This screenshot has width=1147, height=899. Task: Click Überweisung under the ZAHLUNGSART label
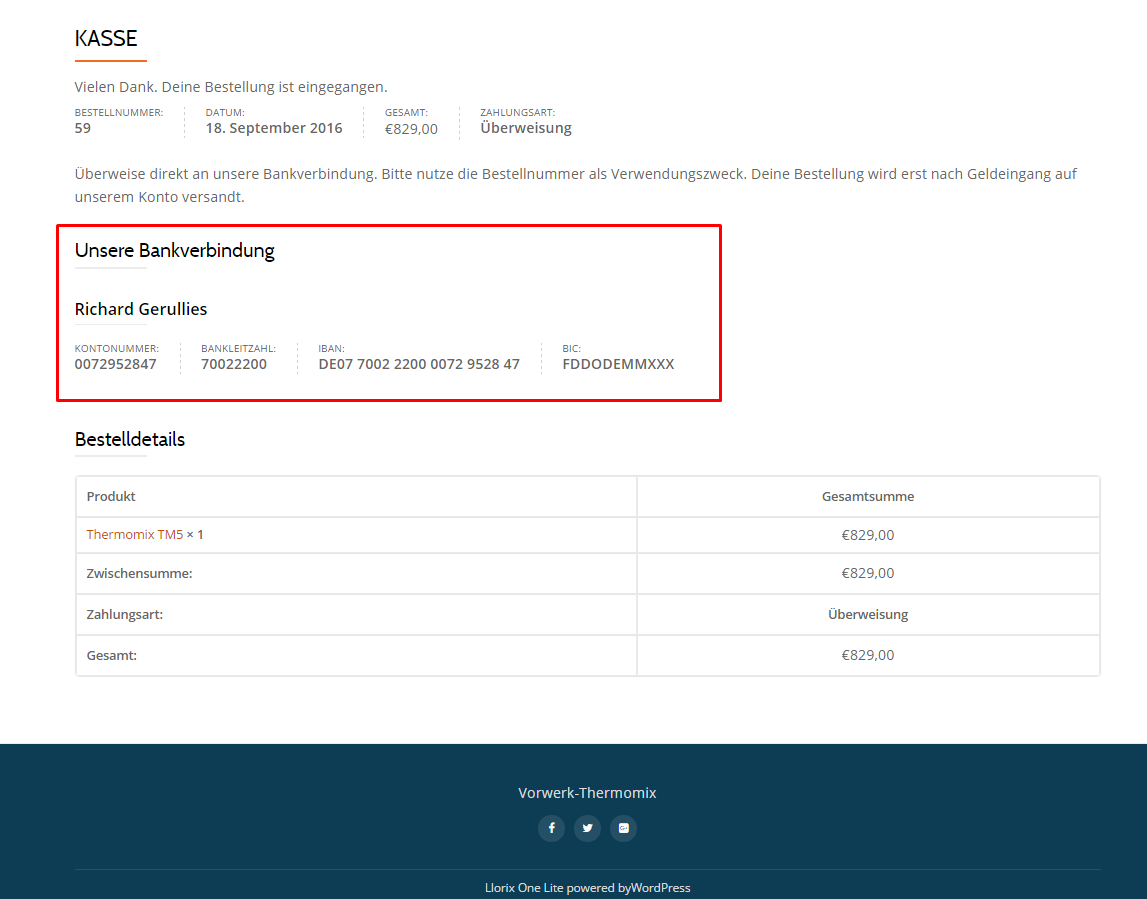tap(526, 128)
